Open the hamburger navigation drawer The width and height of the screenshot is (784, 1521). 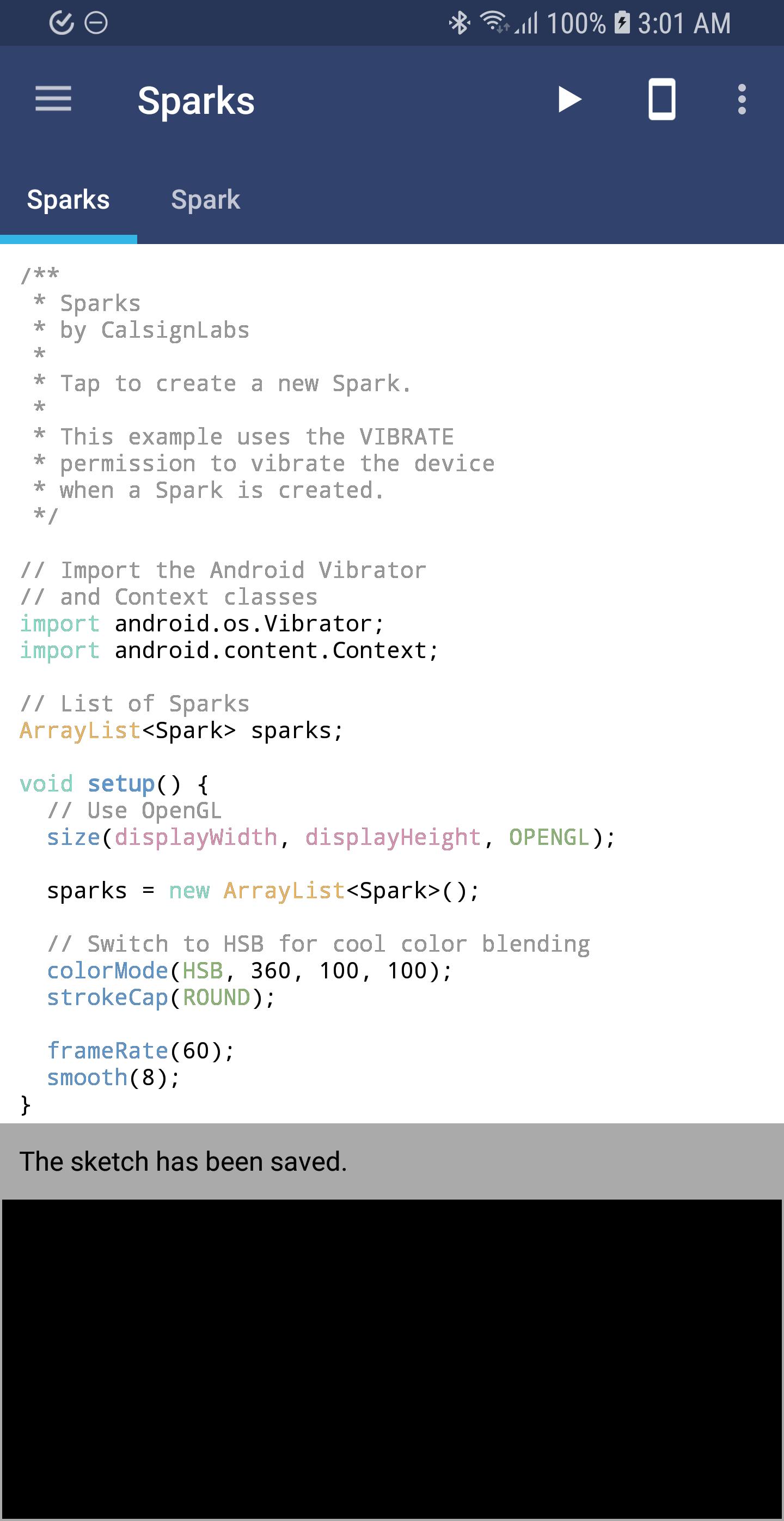pyautogui.click(x=53, y=99)
